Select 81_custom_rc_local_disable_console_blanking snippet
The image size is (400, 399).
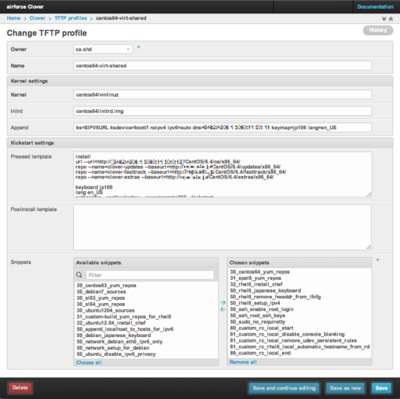click(x=287, y=334)
